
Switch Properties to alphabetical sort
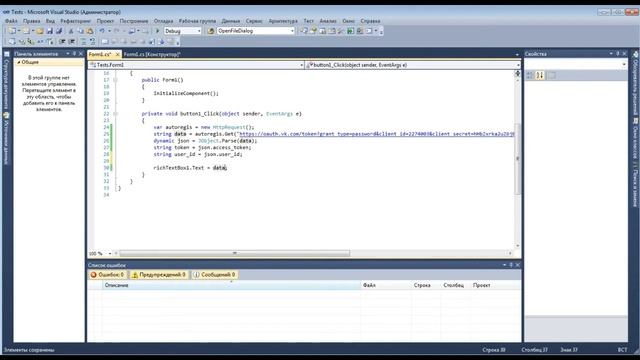540,75
